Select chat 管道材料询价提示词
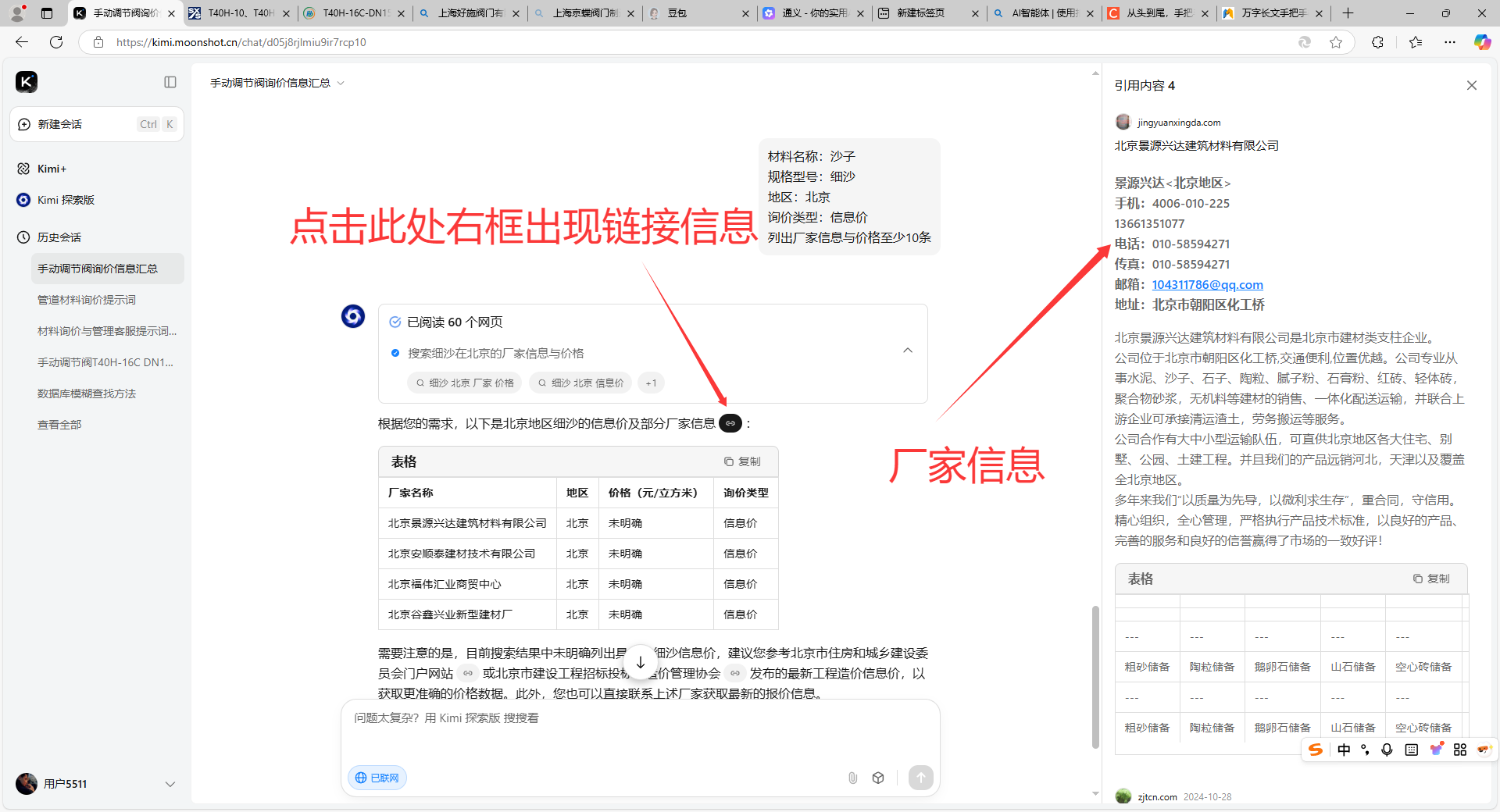The image size is (1500, 812). [87, 300]
